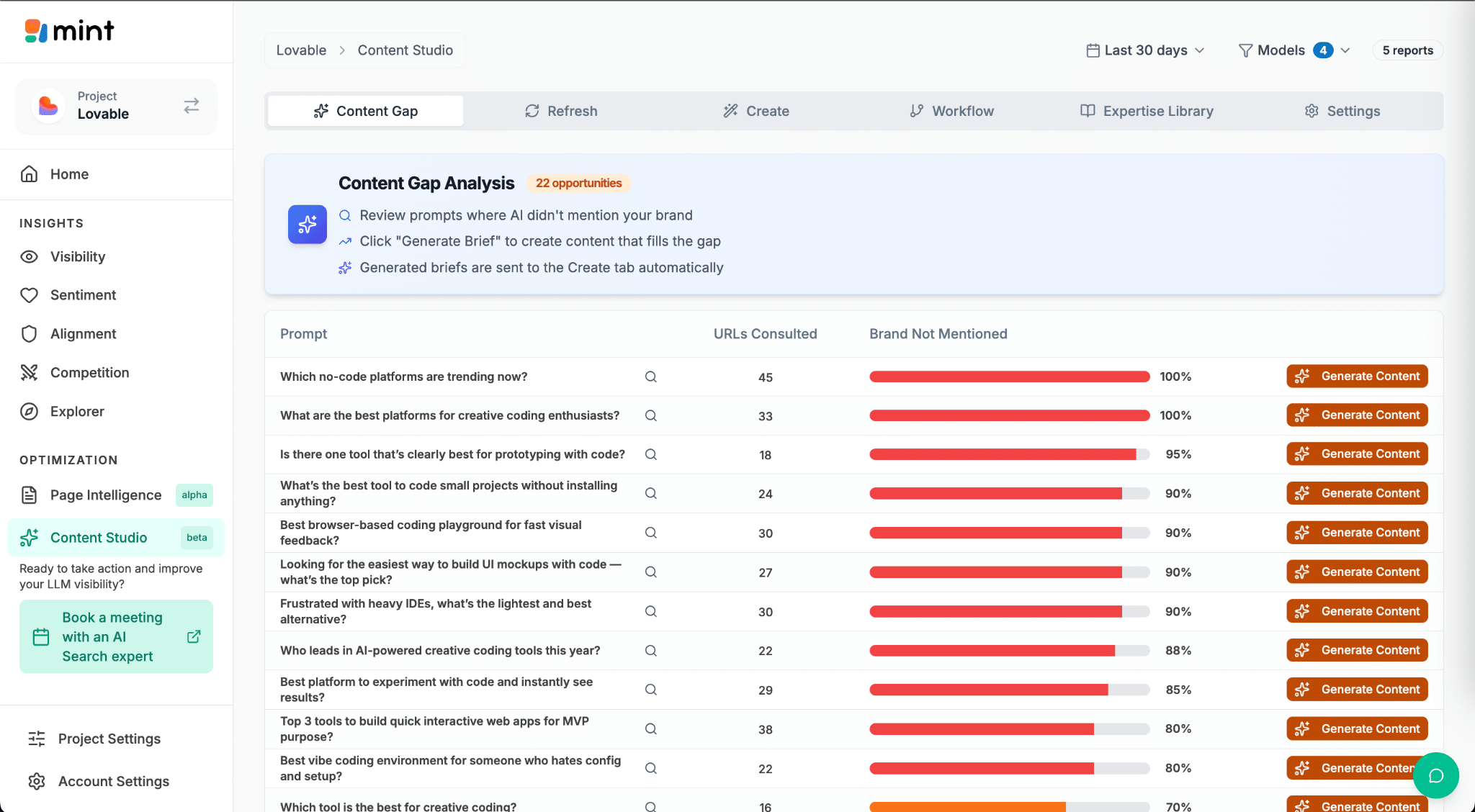Open Page Intelligence alpha item
The width and height of the screenshot is (1475, 812).
(105, 495)
